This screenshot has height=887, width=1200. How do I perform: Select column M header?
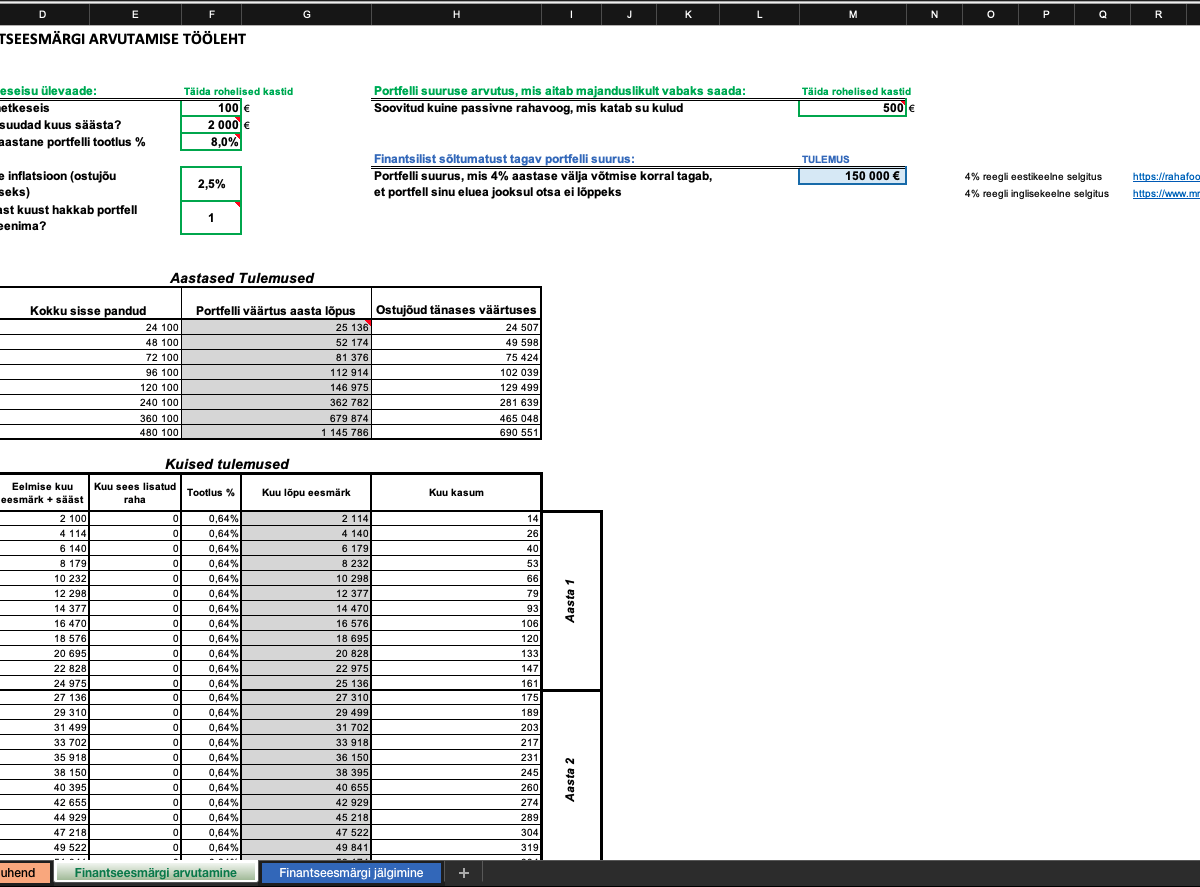point(852,14)
